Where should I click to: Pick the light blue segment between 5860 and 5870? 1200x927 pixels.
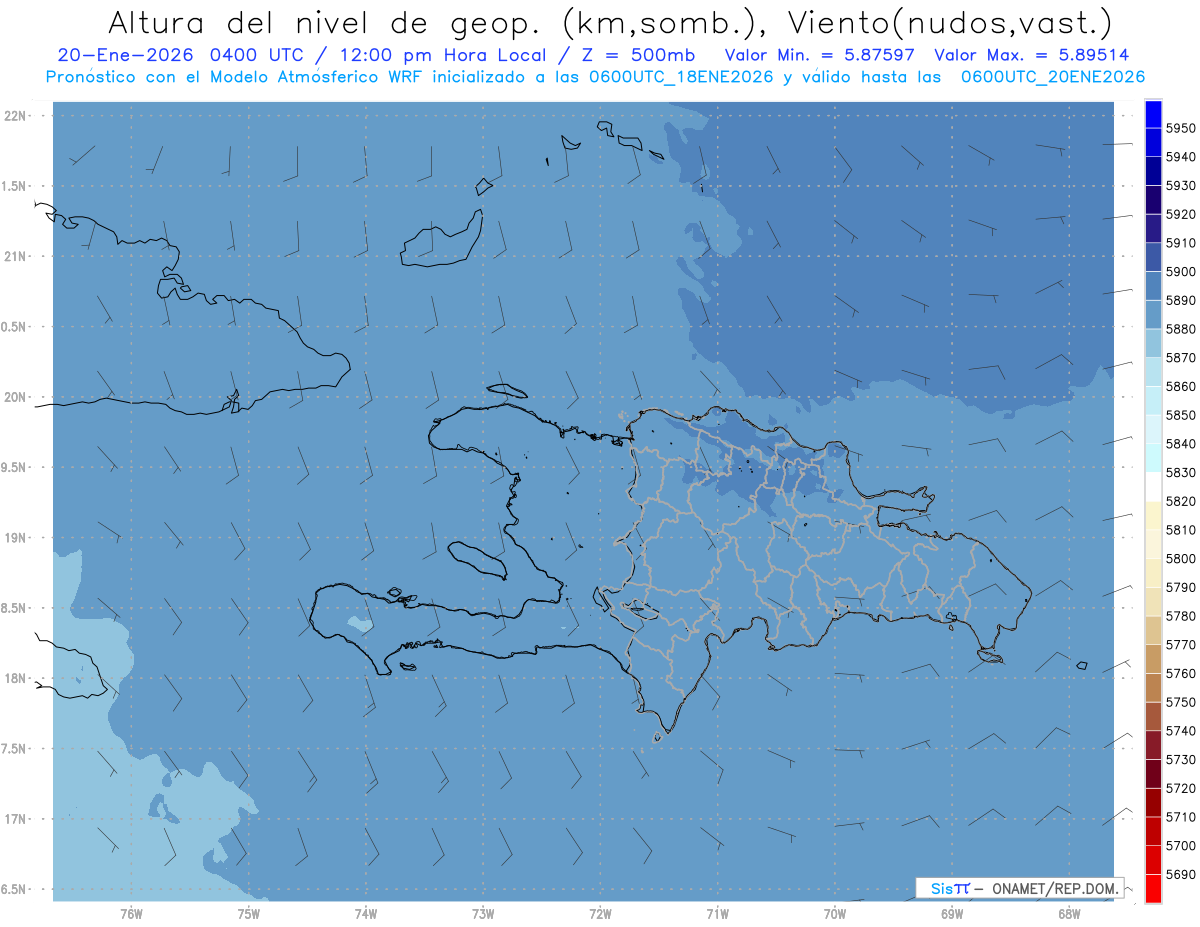[x=1153, y=372]
